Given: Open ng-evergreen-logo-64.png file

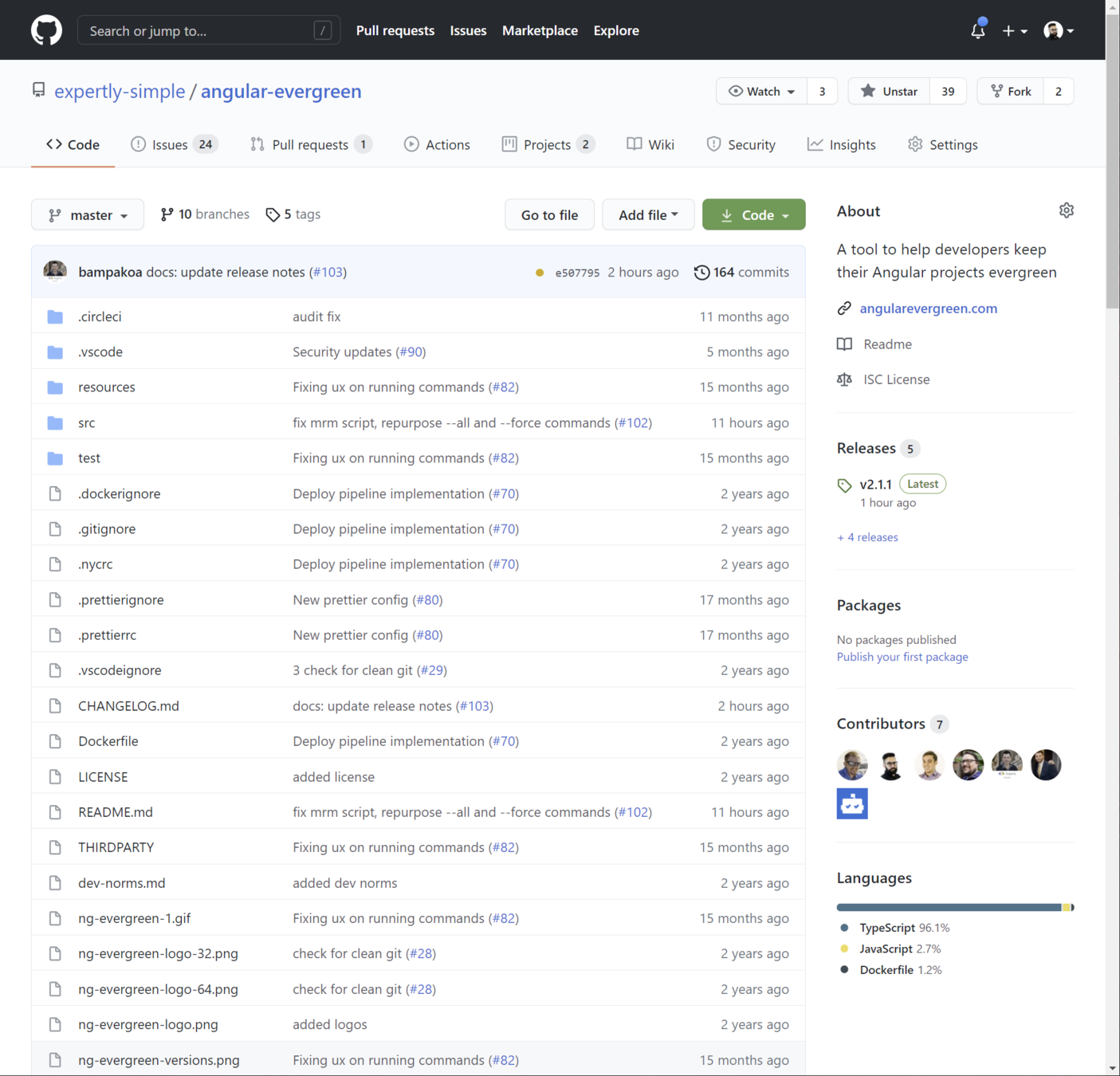Looking at the screenshot, I should point(158,989).
